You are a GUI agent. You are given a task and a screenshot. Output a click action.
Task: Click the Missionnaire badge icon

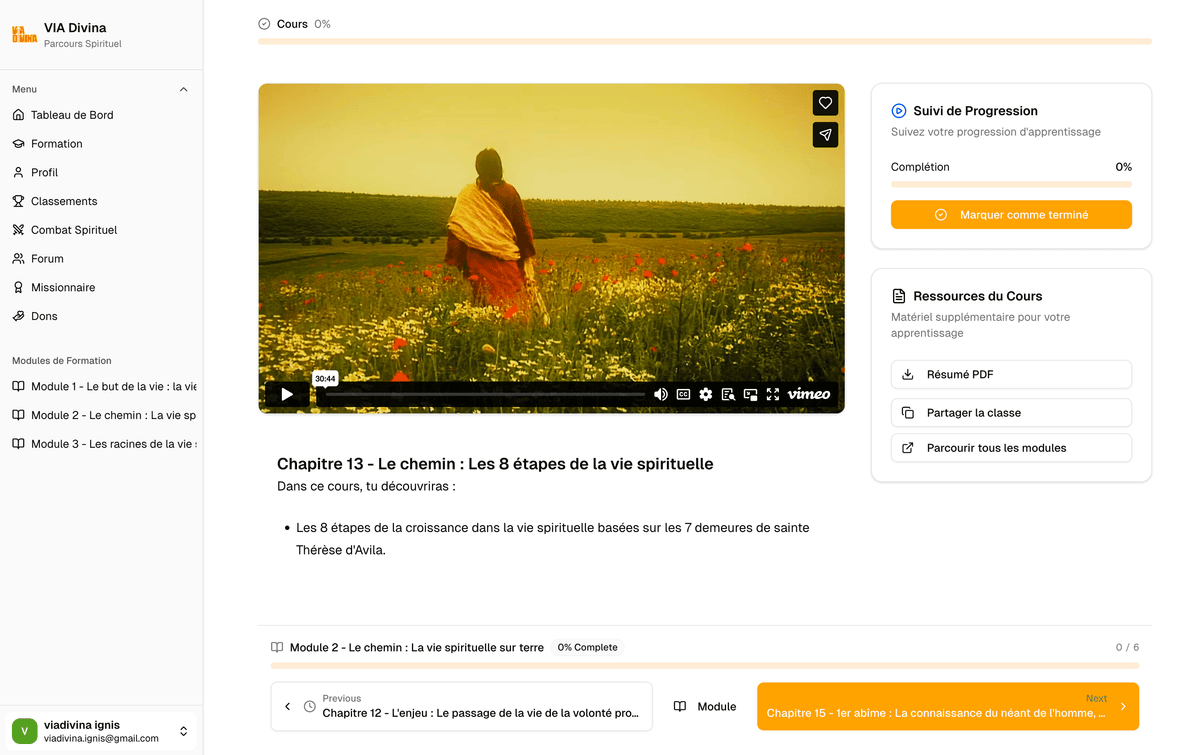point(18,287)
